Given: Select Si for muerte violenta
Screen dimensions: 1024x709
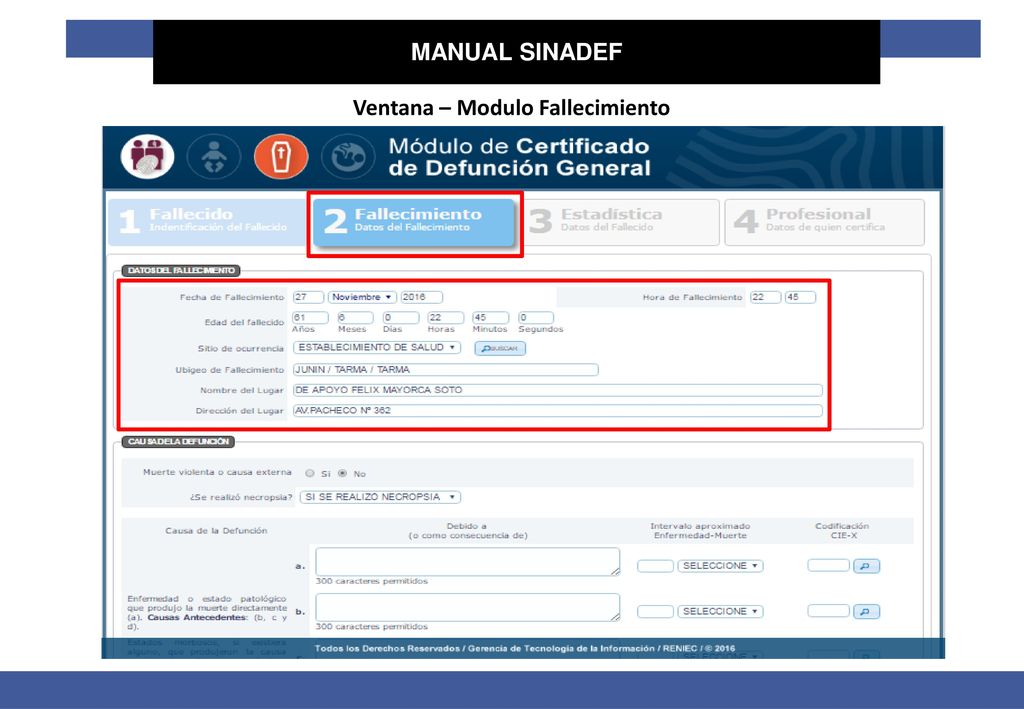Looking at the screenshot, I should 310,473.
